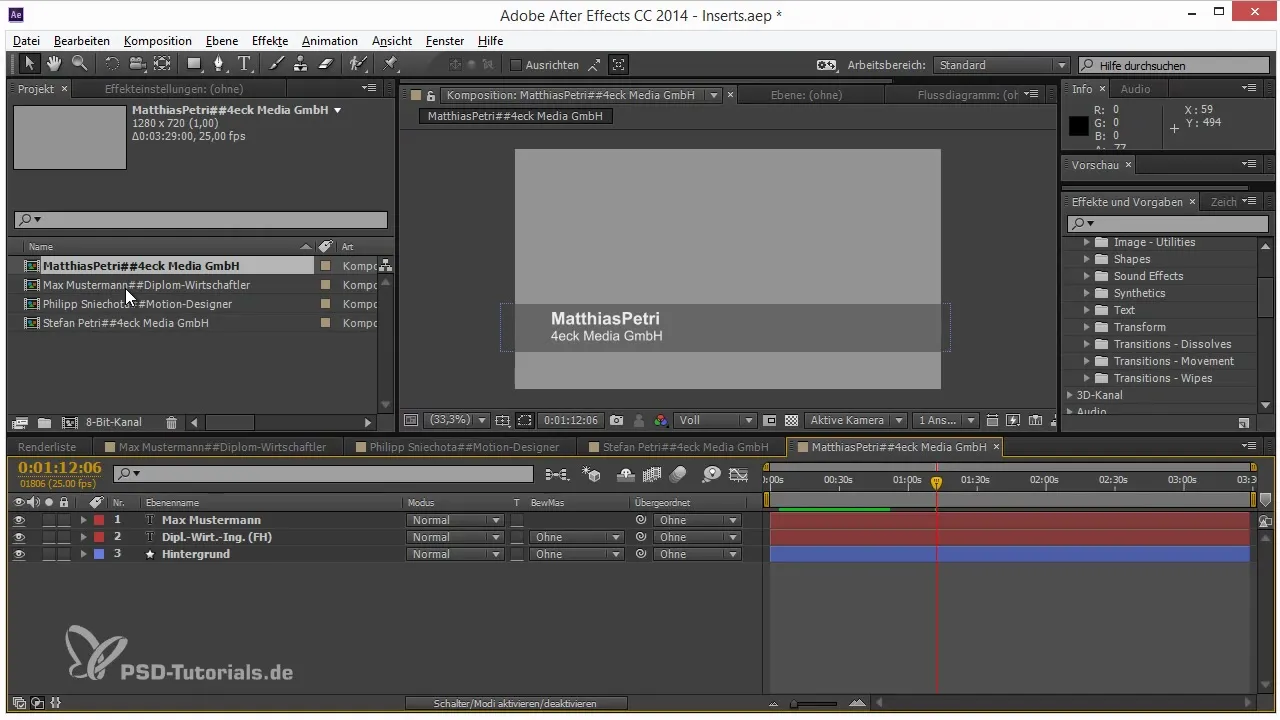Select the Rotation tool
Viewport: 1280px width, 720px height.
point(111,64)
